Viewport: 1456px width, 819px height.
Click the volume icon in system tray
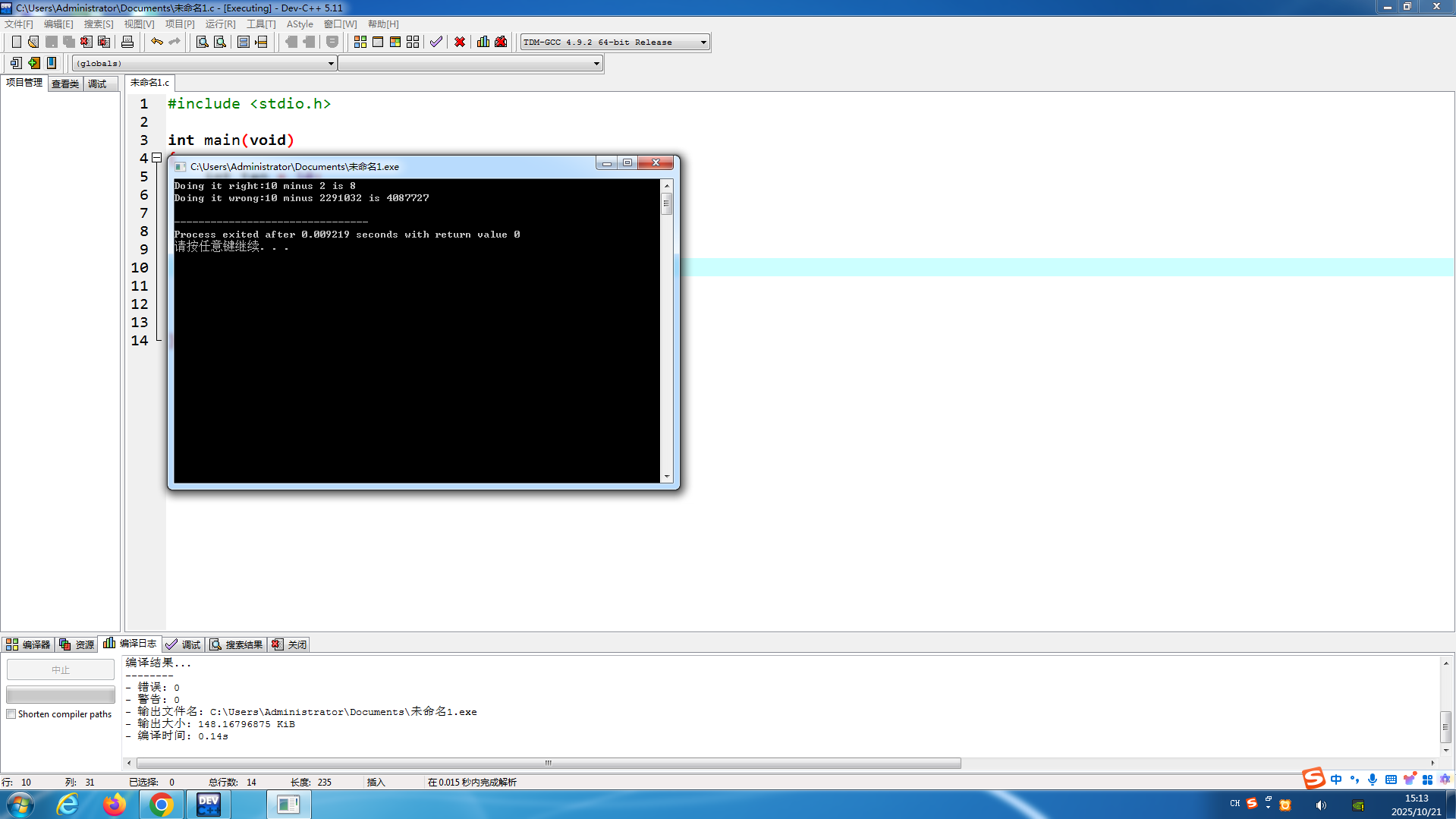(x=1321, y=805)
